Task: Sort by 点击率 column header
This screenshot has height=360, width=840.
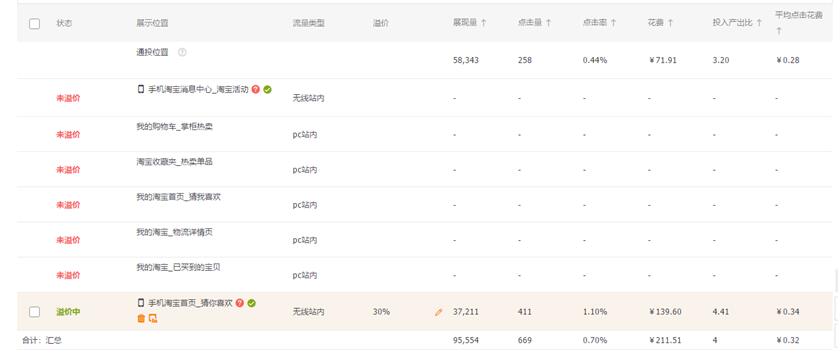Action: click(599, 23)
